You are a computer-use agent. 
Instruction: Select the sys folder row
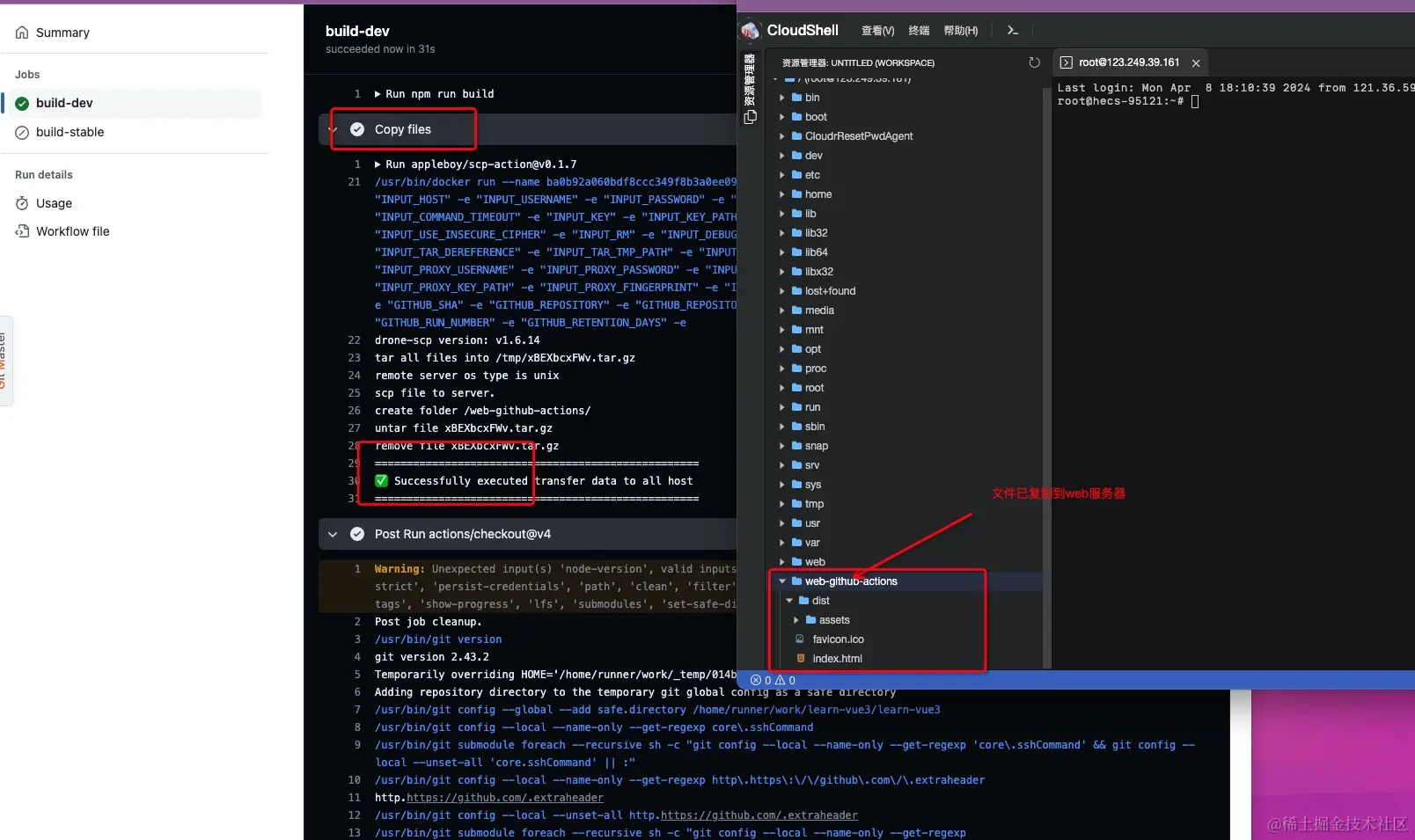coord(906,485)
